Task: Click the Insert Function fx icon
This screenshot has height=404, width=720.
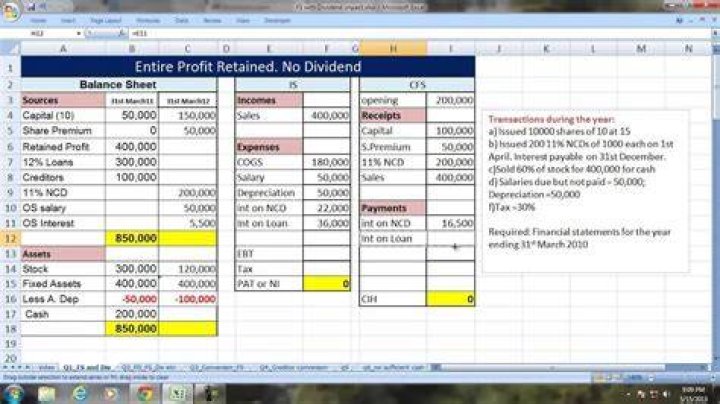Action: point(122,34)
